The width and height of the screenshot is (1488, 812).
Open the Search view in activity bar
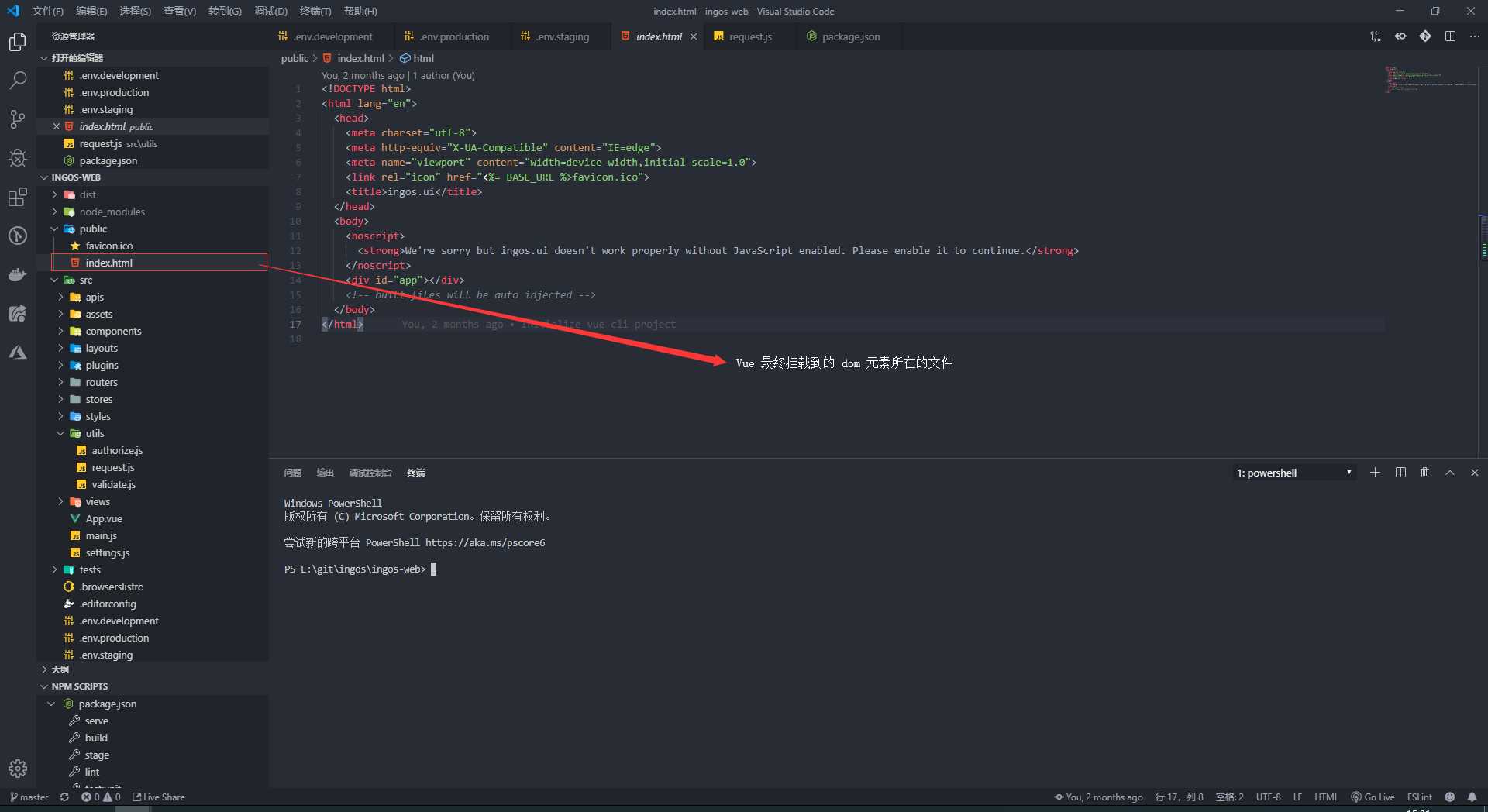coord(18,80)
